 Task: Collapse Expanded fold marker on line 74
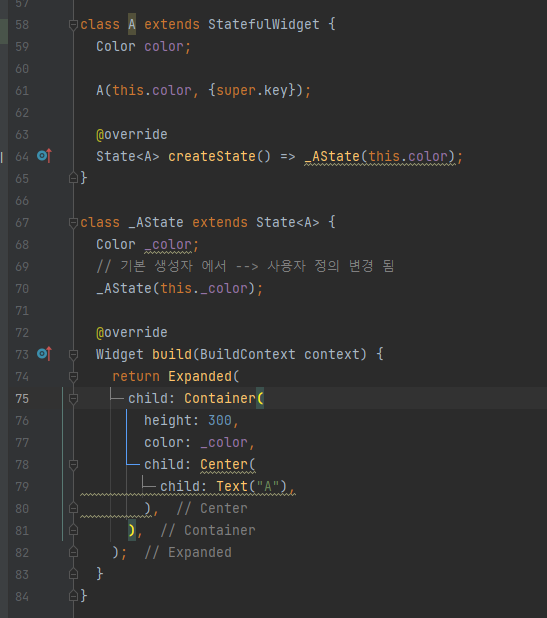coord(73,377)
